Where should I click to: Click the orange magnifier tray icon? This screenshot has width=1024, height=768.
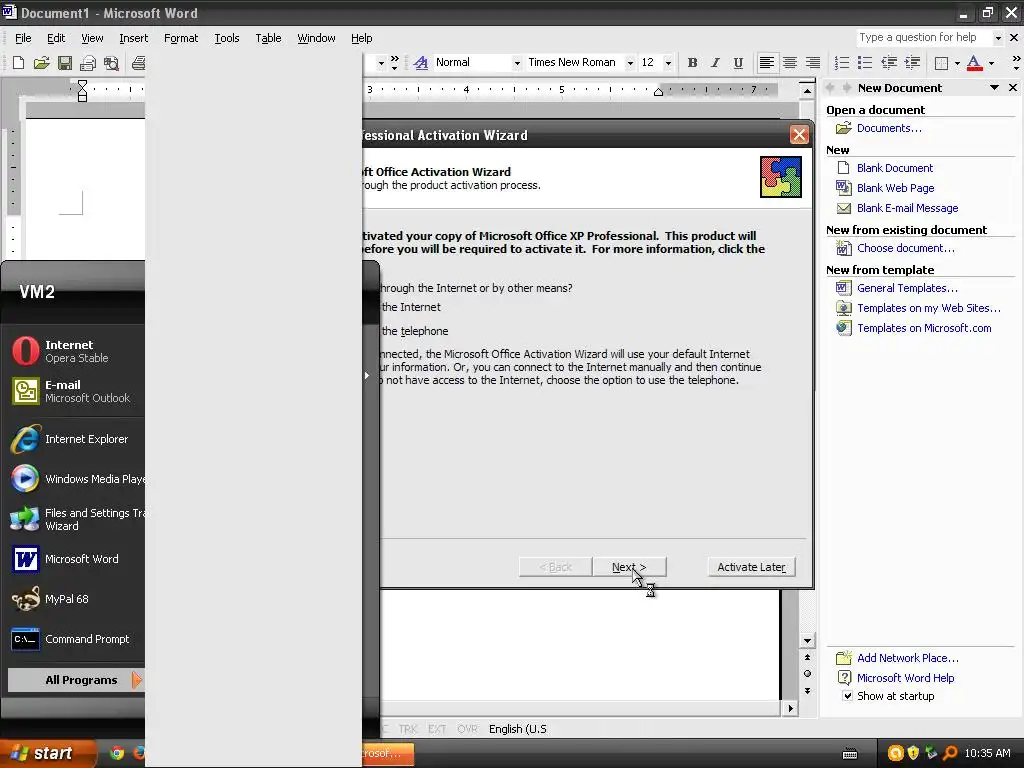[x=950, y=753]
